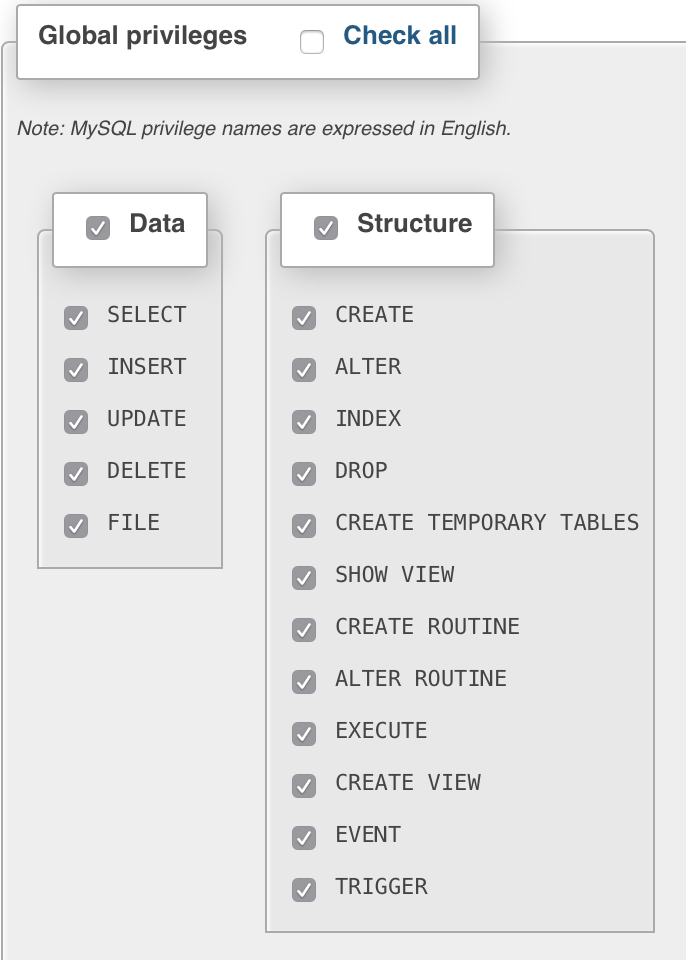Toggle the UPDATE privilege off

click(x=76, y=422)
